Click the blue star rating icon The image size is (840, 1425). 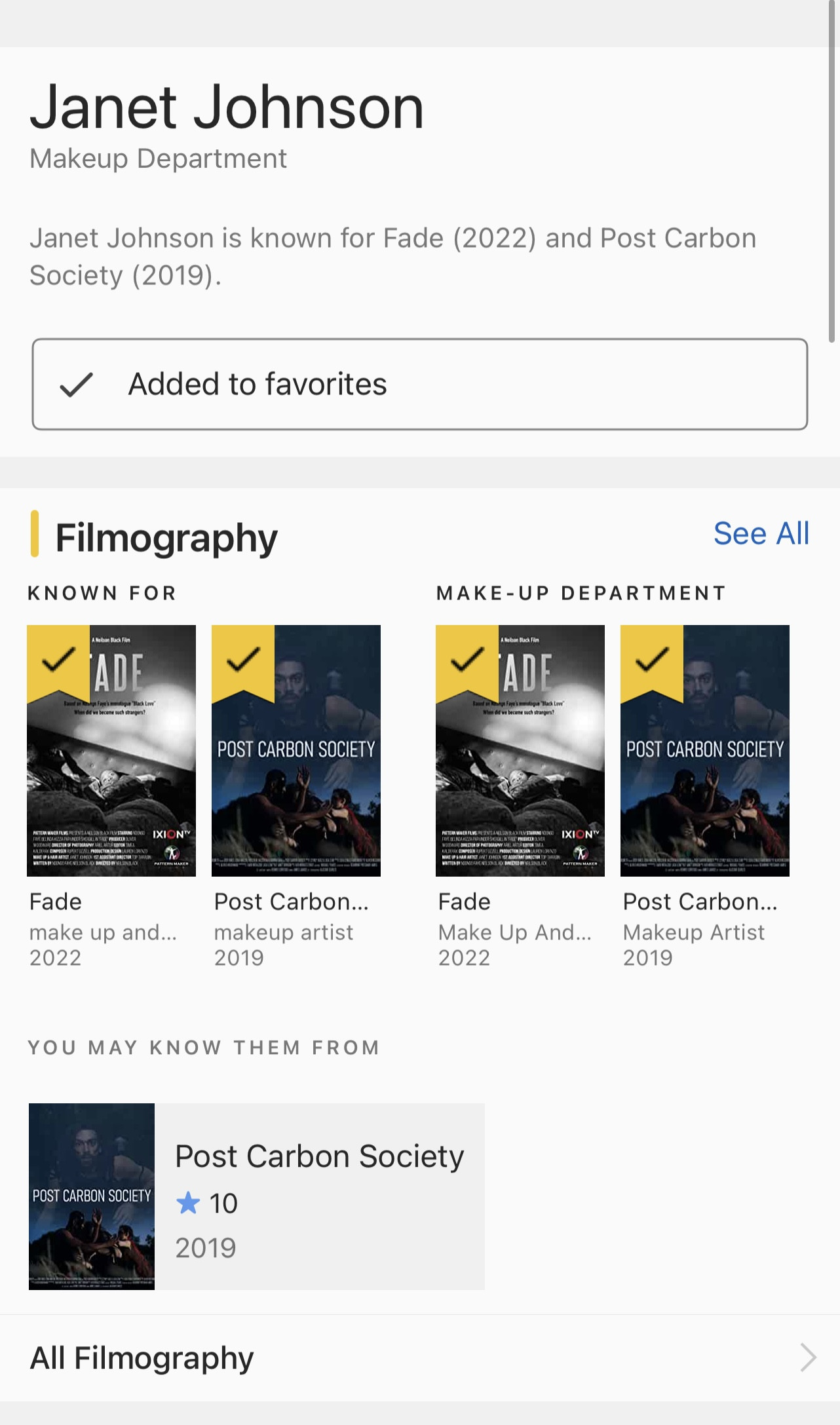[188, 1203]
